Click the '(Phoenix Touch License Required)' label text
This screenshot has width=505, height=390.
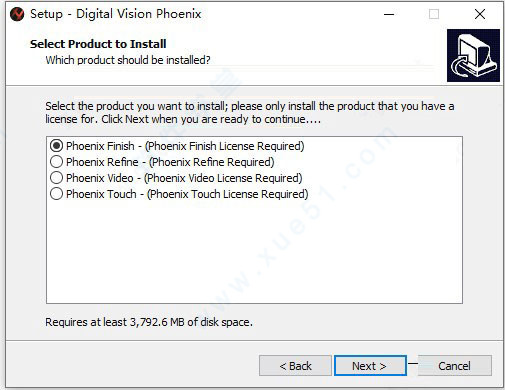pos(228,194)
